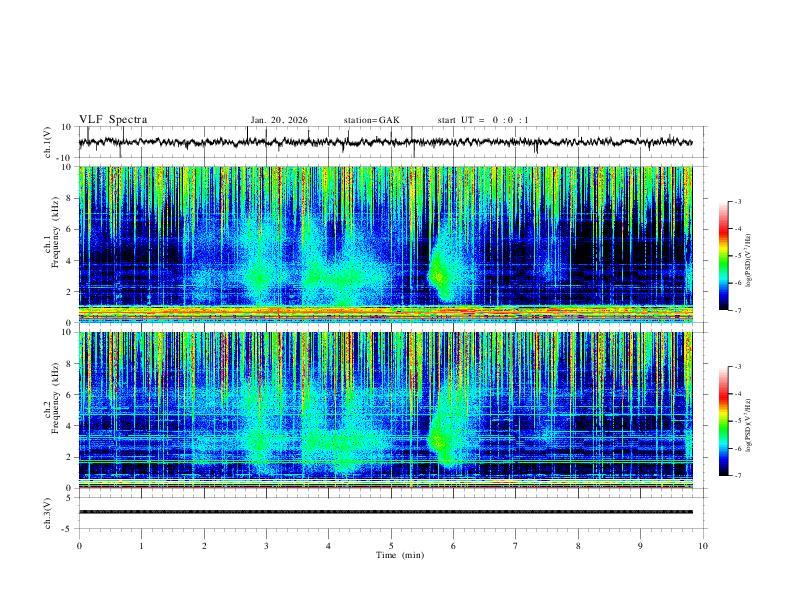This screenshot has height=612, width=792.
Task: Click the ch.1 voltage waveform trace
Action: coord(385,142)
